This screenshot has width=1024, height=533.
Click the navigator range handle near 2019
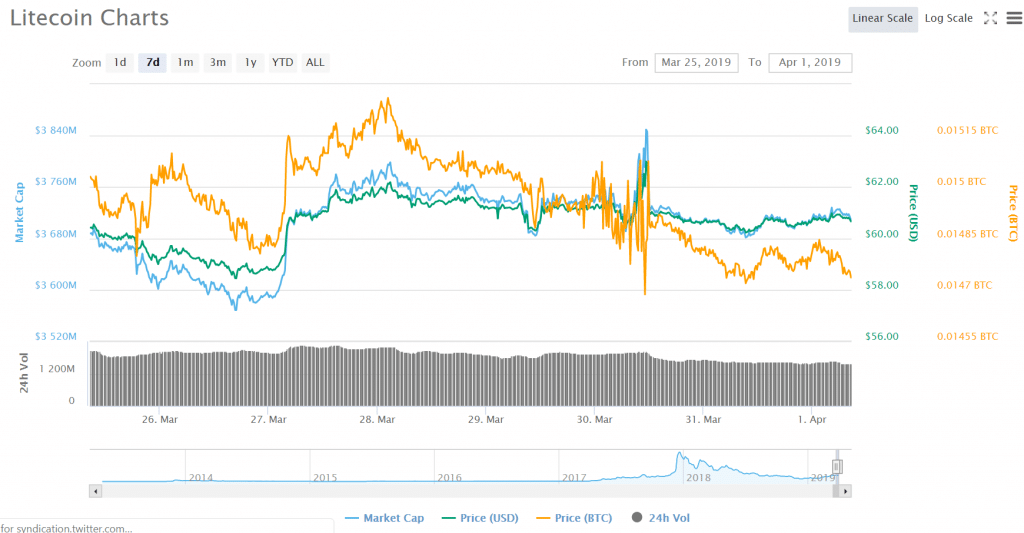click(838, 467)
